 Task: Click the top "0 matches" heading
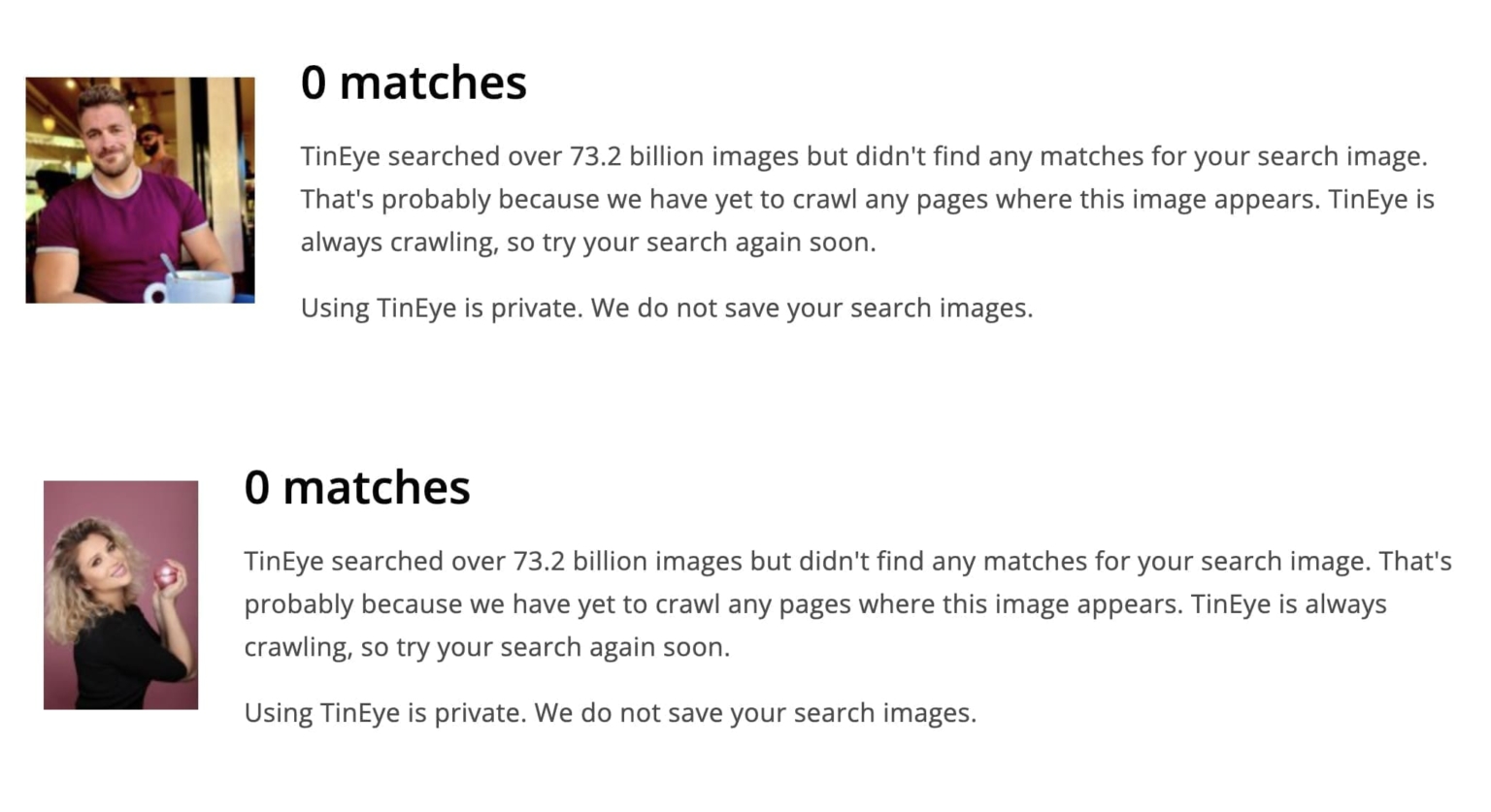[x=414, y=82]
